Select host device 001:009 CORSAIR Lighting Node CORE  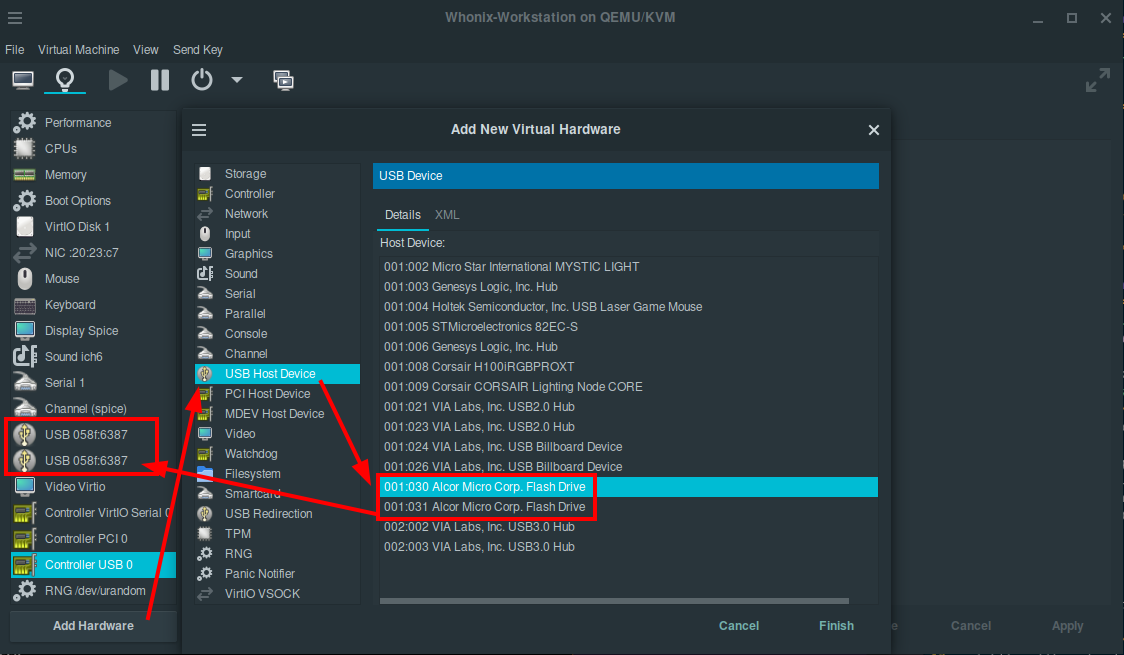629,387
